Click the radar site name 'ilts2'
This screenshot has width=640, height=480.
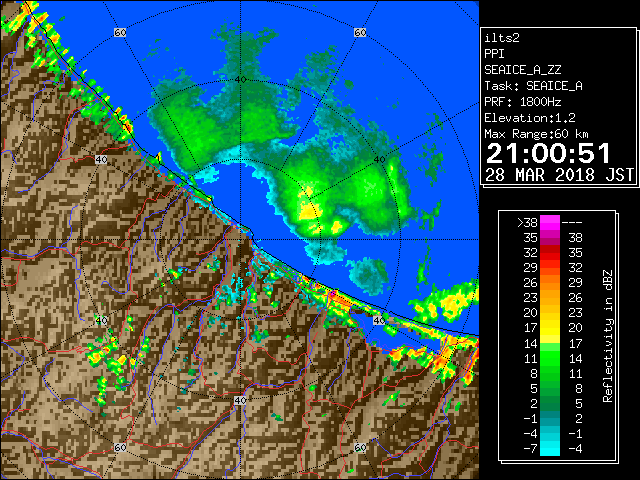click(x=502, y=38)
